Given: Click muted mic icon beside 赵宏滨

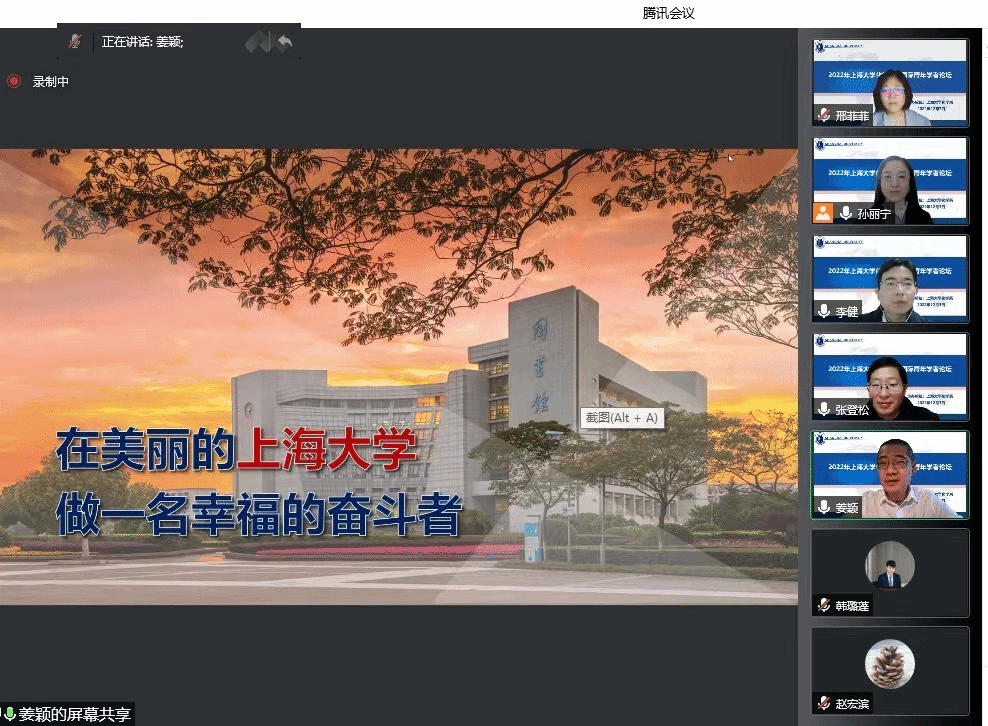Looking at the screenshot, I should point(823,703).
